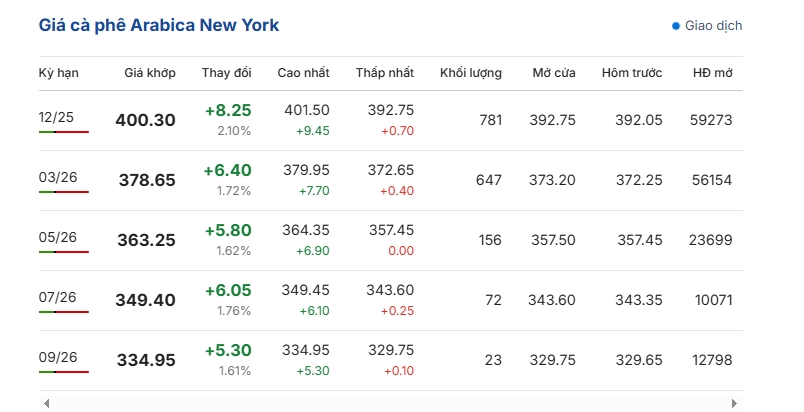Click the Giá cà phê Arabica New York title

(x=159, y=25)
